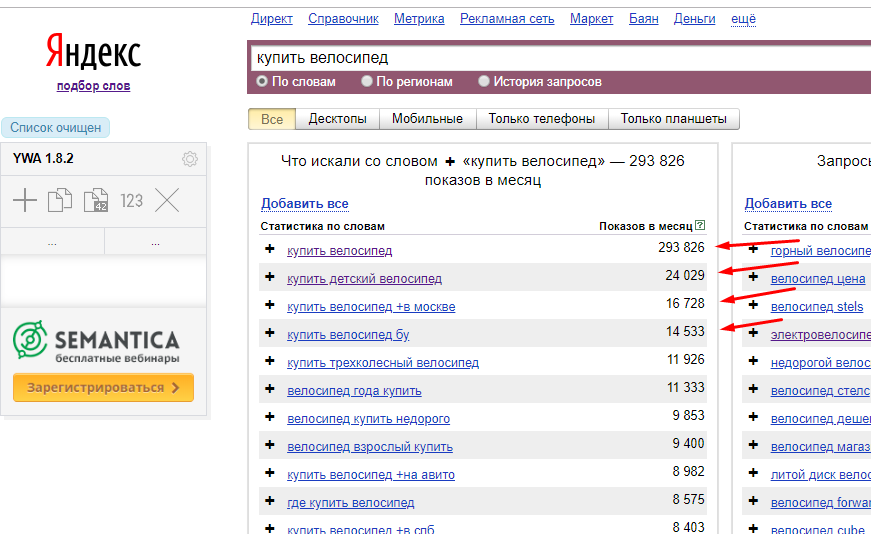The height and width of the screenshot is (534, 871).
Task: Select the 'По регионам' radio button
Action: point(367,81)
